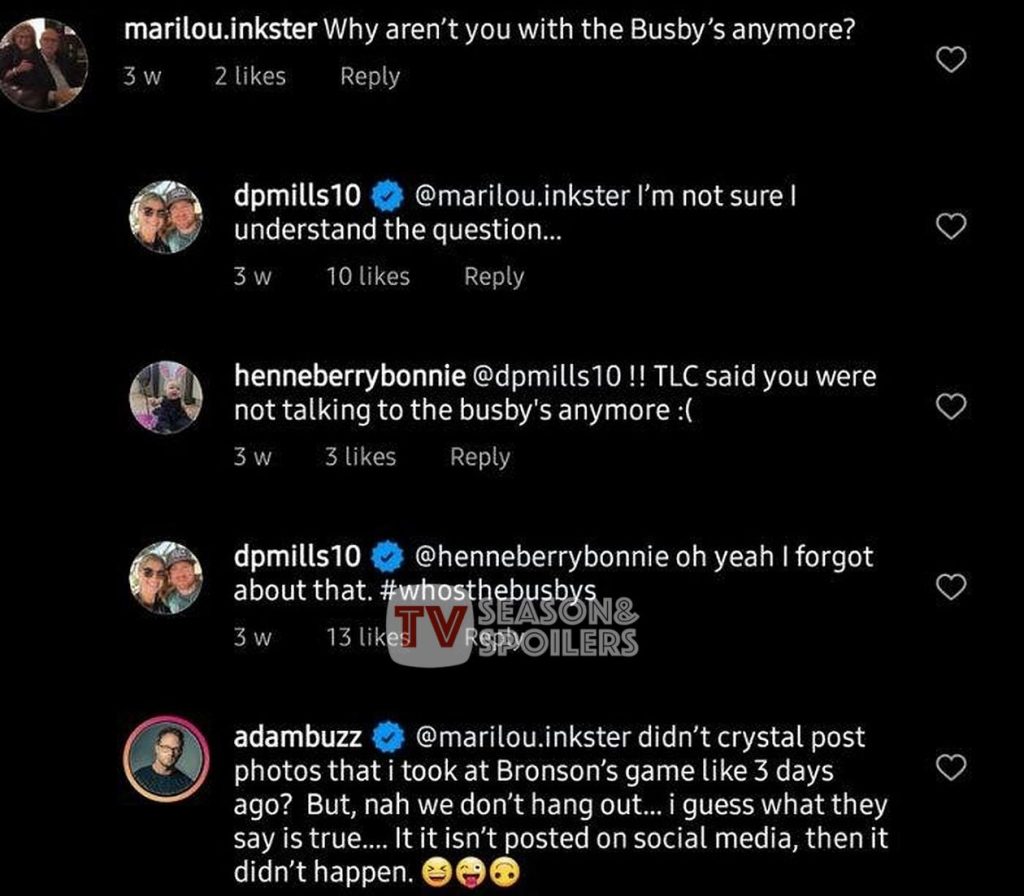Like dpmills10's 'not sure I understand' reply
The image size is (1024, 896).
(x=951, y=227)
